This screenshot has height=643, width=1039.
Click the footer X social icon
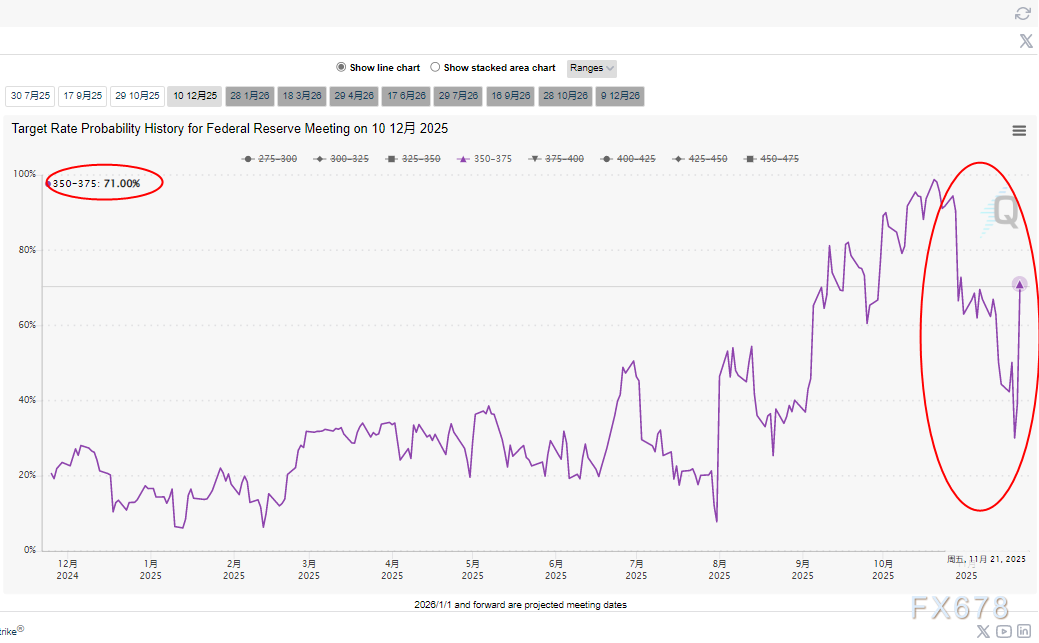pyautogui.click(x=983, y=631)
